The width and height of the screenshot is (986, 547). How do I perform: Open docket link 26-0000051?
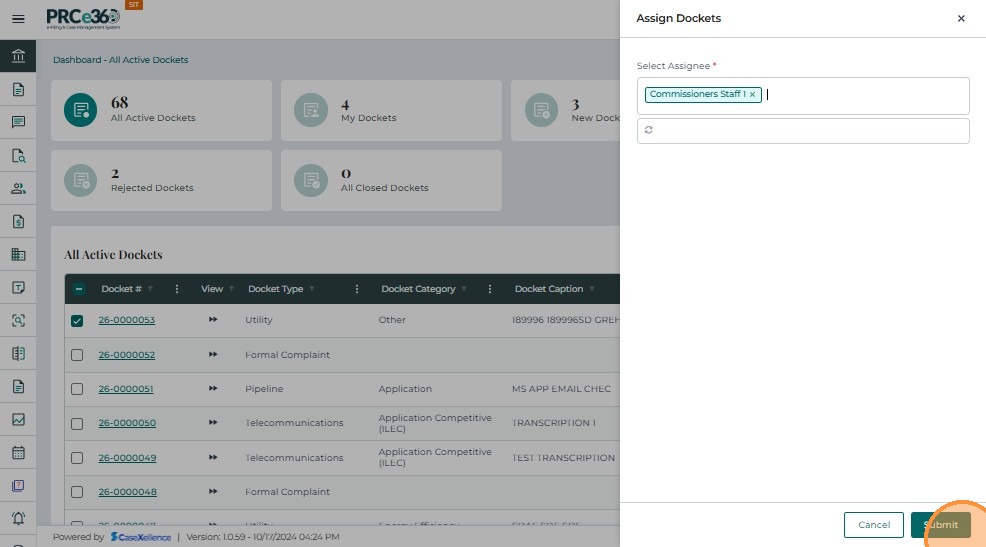coord(126,389)
